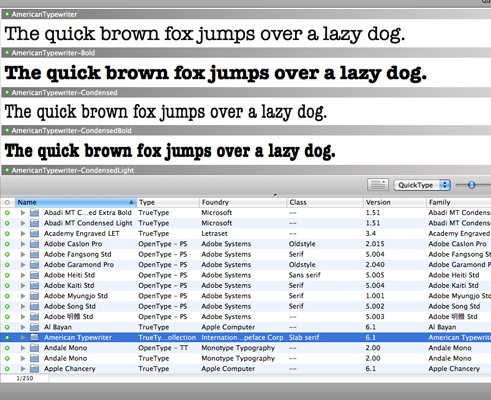The height and width of the screenshot is (400, 491).
Task: Click the Name column header to reverse sort
Action: click(x=76, y=202)
